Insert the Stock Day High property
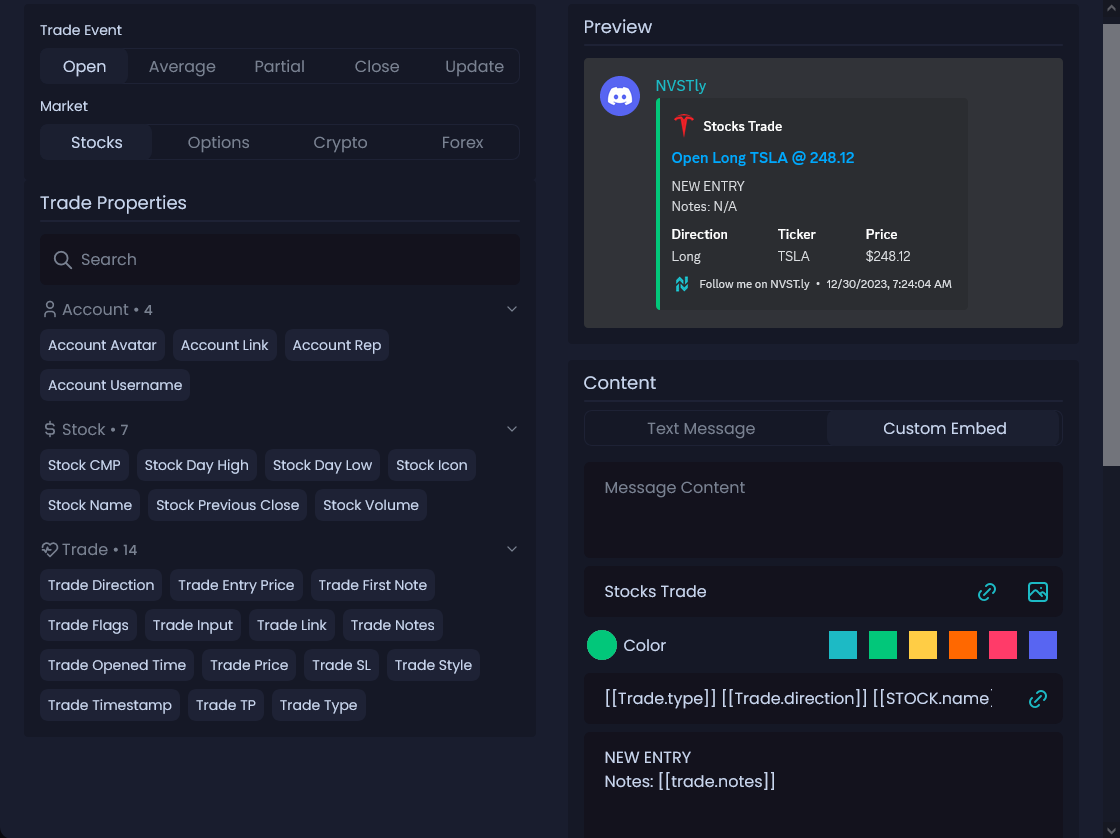This screenshot has height=838, width=1120. (x=196, y=465)
